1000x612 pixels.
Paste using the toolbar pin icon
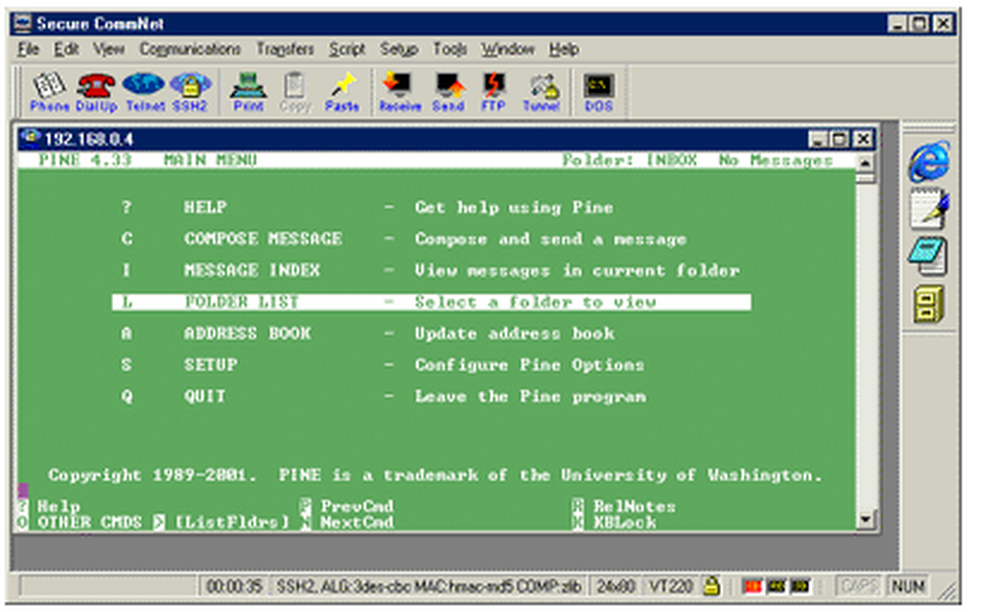coord(342,92)
